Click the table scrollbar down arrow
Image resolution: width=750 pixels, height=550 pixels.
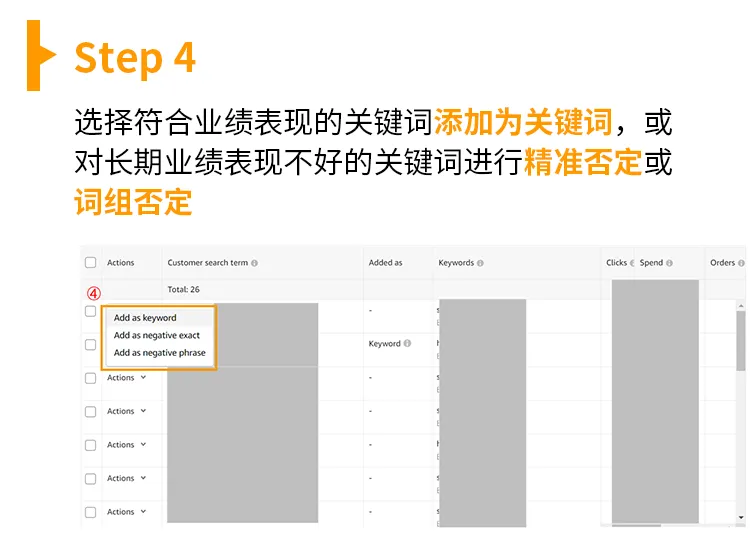coord(741,517)
